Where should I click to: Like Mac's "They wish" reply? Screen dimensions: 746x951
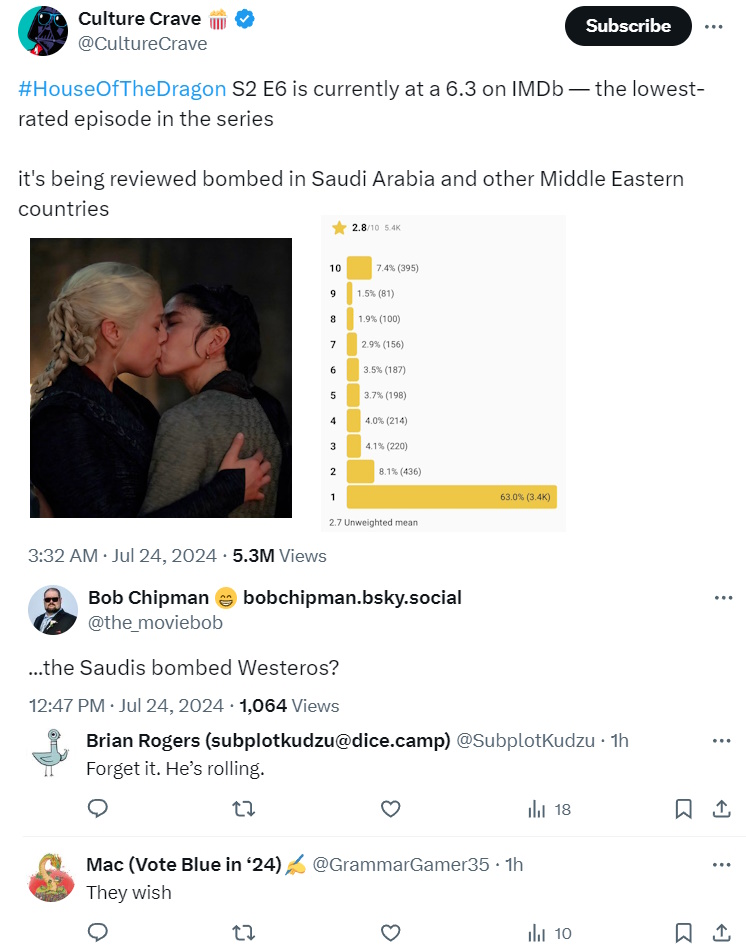pos(391,933)
